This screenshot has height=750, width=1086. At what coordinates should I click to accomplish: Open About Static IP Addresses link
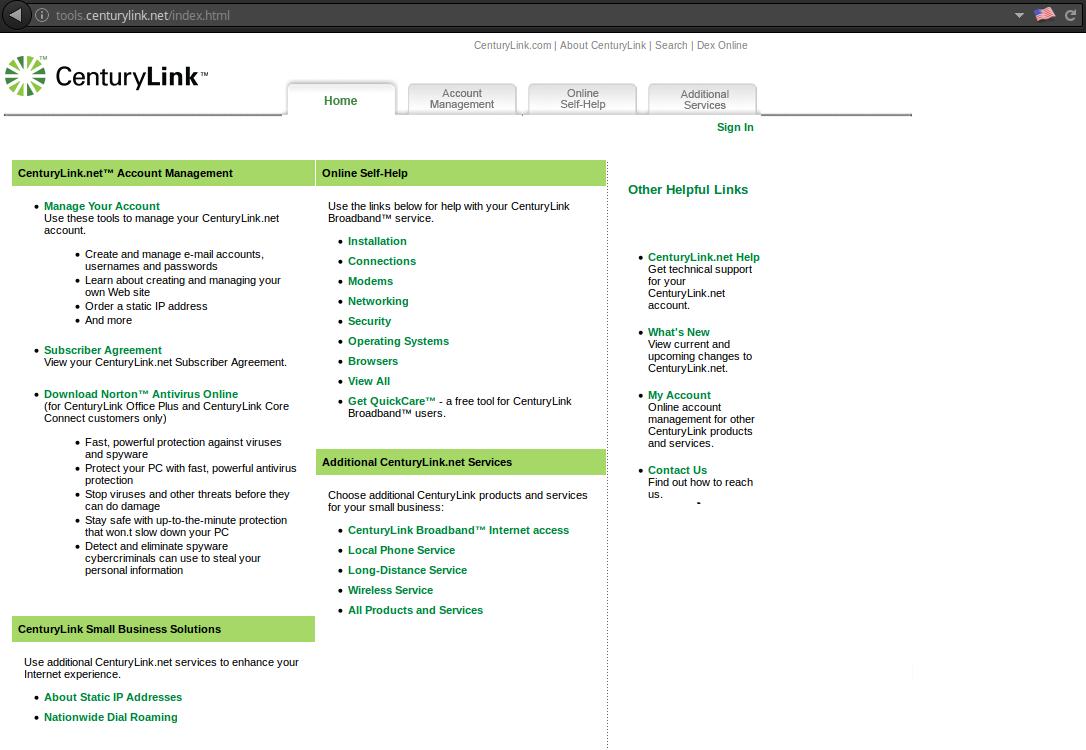113,697
